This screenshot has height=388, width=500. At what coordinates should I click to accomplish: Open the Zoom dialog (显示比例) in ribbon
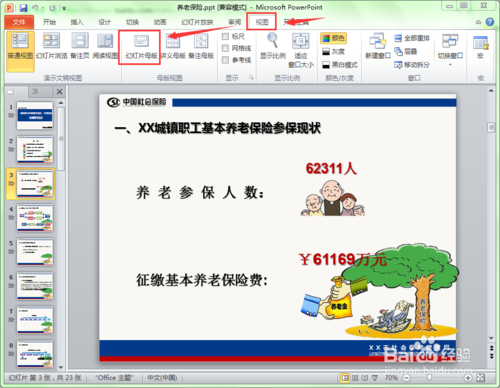tap(273, 46)
